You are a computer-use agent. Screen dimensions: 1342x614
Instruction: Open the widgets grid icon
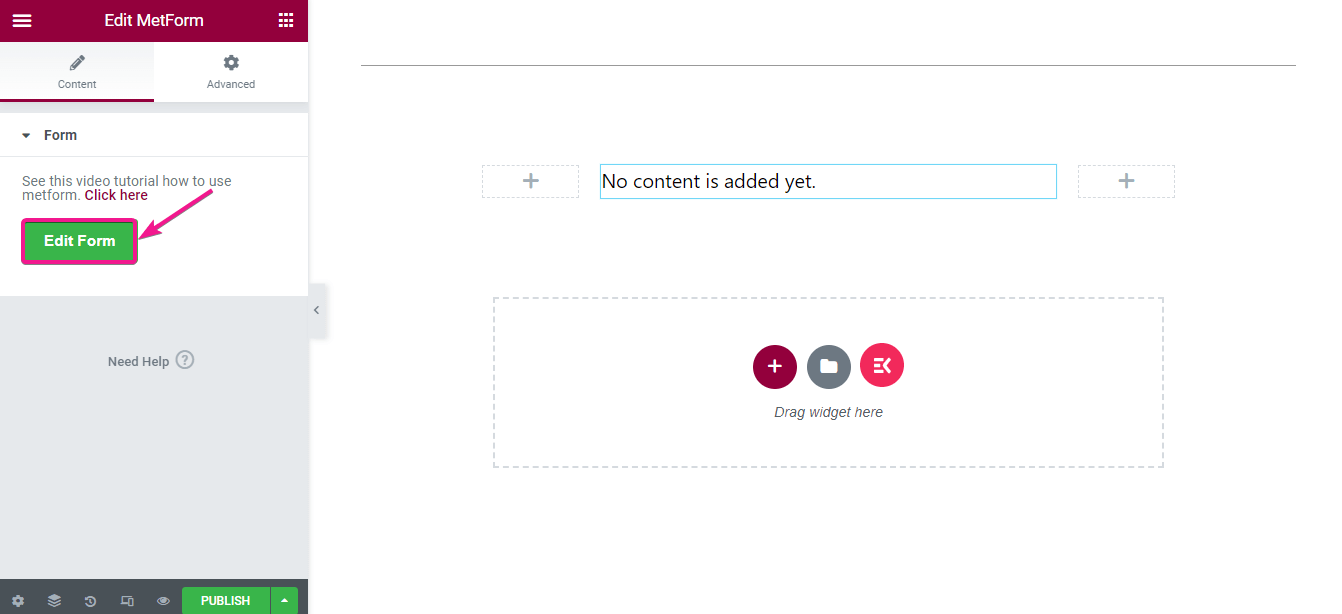click(286, 21)
